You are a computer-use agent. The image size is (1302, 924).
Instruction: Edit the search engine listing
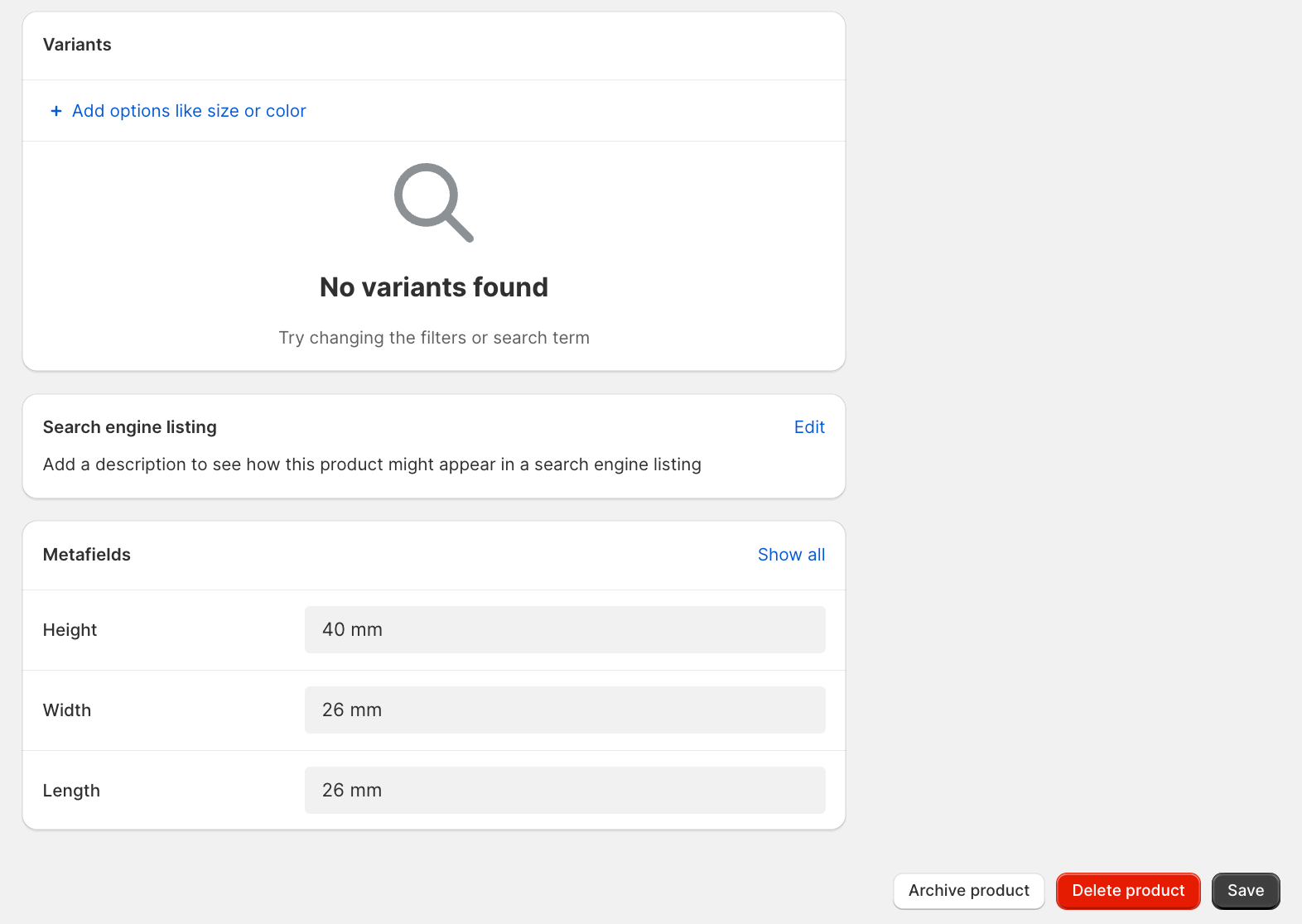[x=809, y=427]
